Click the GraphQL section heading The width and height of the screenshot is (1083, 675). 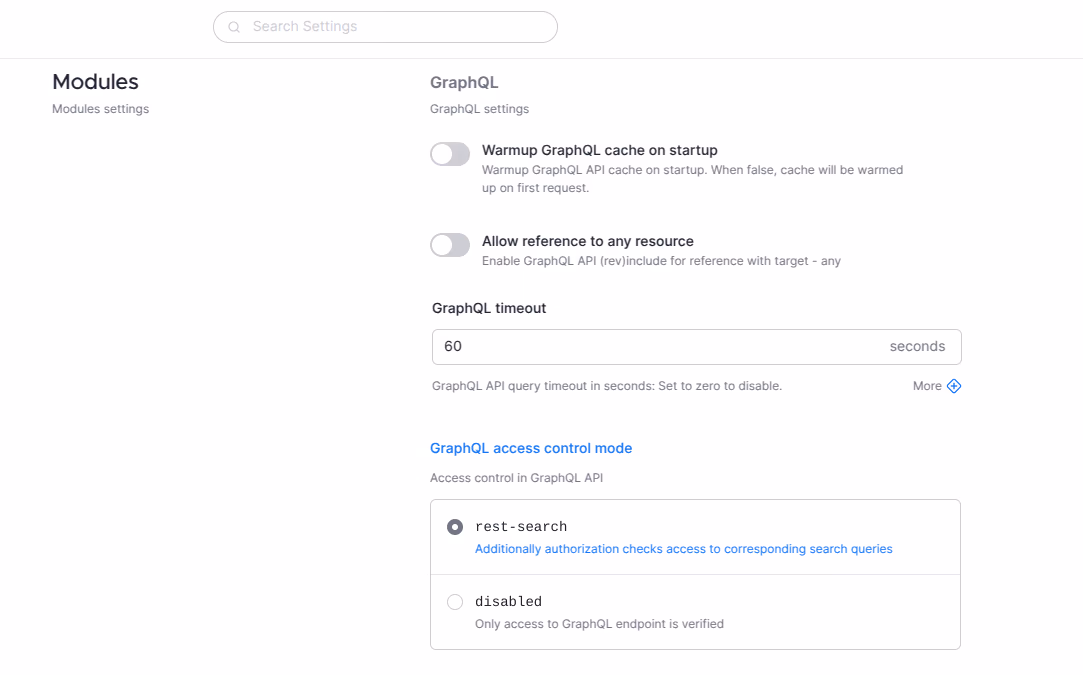464,82
